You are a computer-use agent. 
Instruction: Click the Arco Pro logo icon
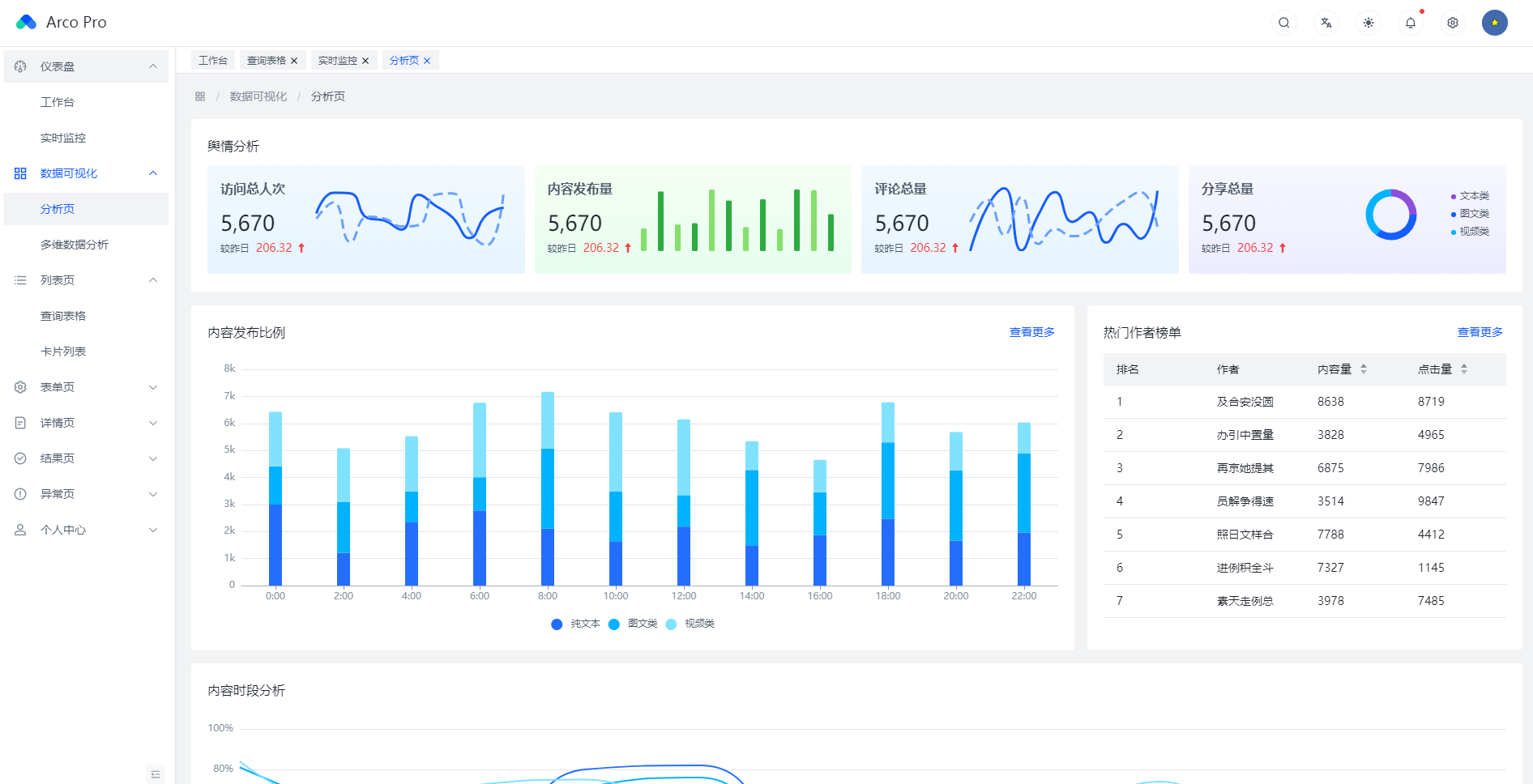click(26, 22)
